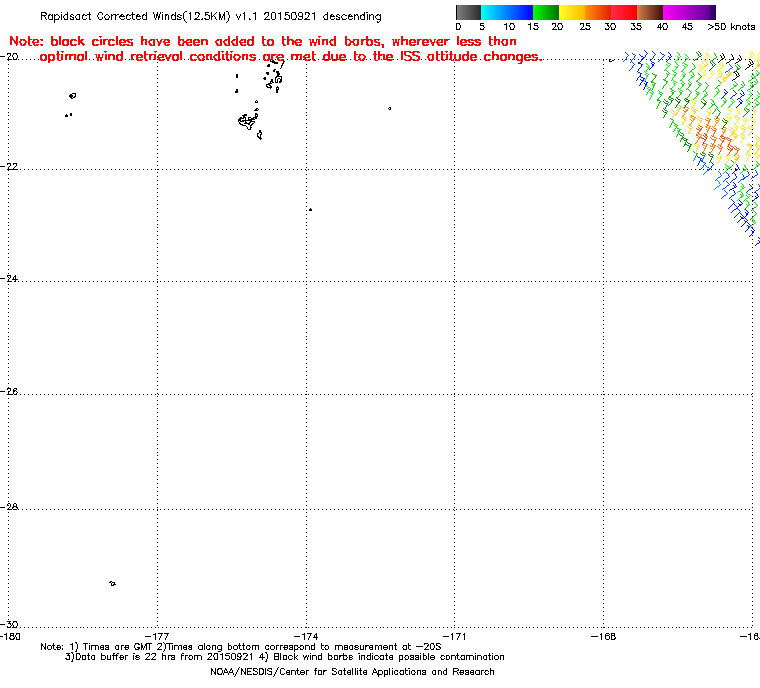Click the NOAA/NESDIS credit line
This screenshot has height=688, width=760.
tap(352, 672)
